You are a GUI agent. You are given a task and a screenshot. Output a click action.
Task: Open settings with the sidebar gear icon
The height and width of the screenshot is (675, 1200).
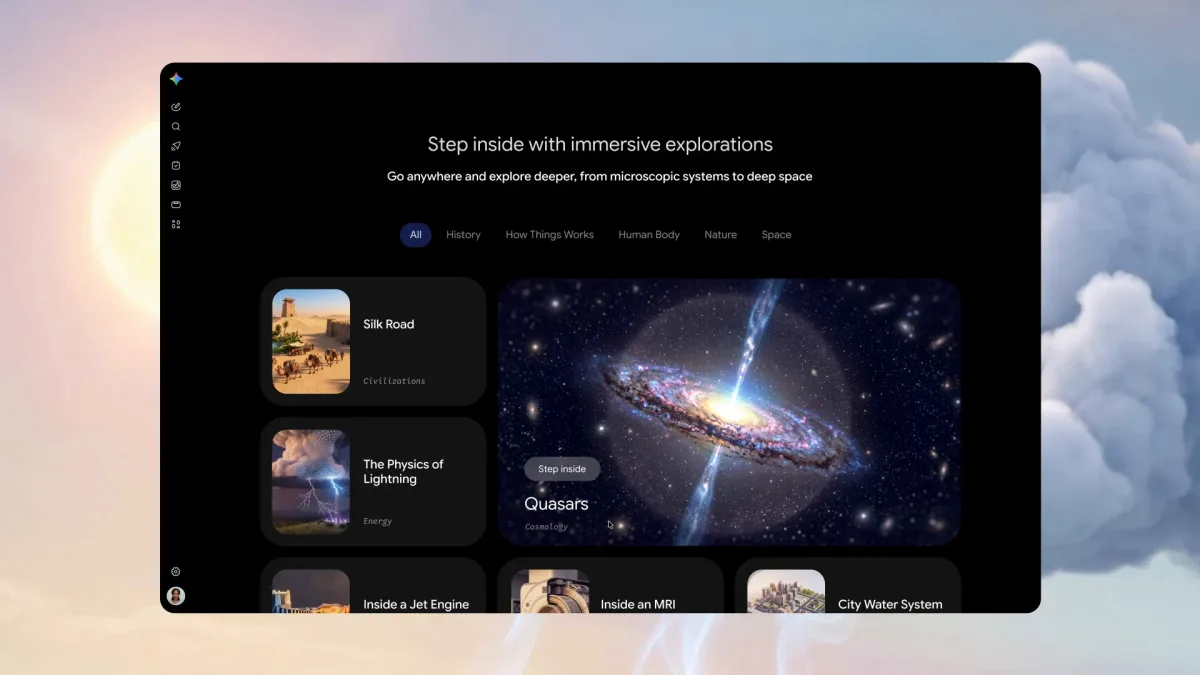click(176, 572)
